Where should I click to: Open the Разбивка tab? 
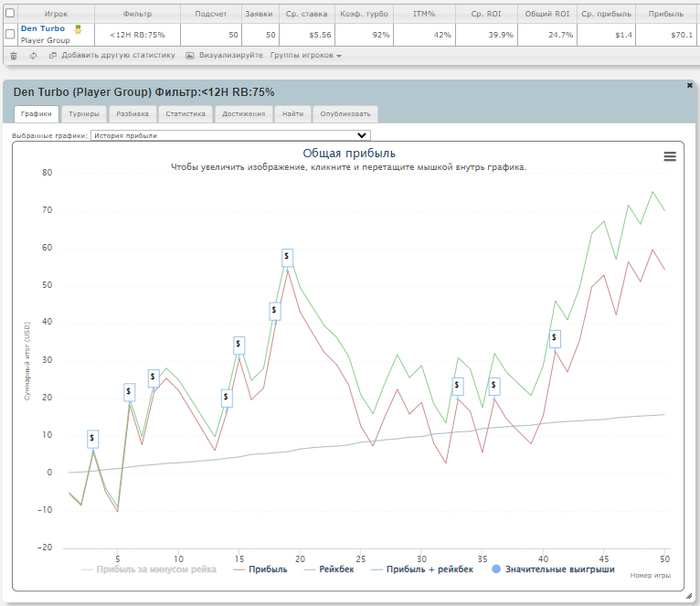pyautogui.click(x=133, y=114)
